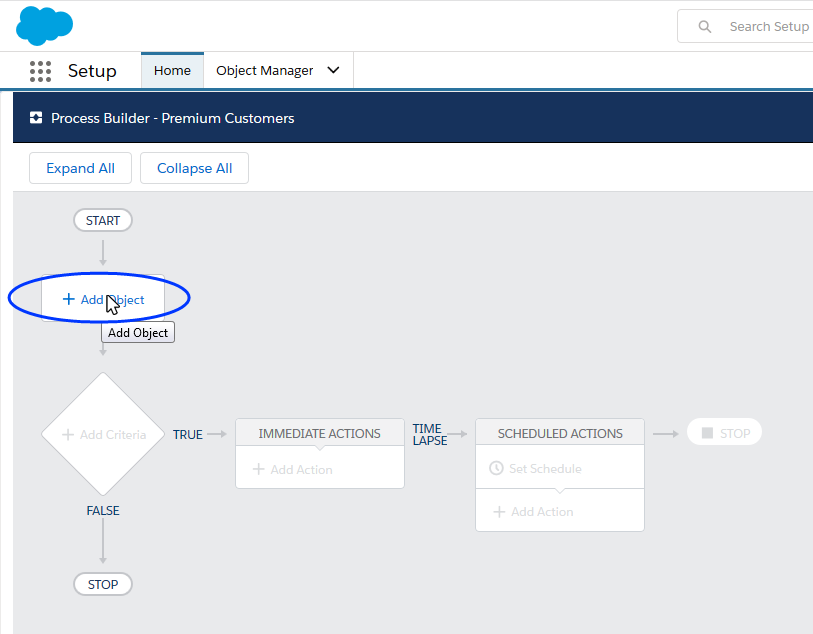Click the IMMEDIATE ACTIONS header
The image size is (813, 634).
319,433
